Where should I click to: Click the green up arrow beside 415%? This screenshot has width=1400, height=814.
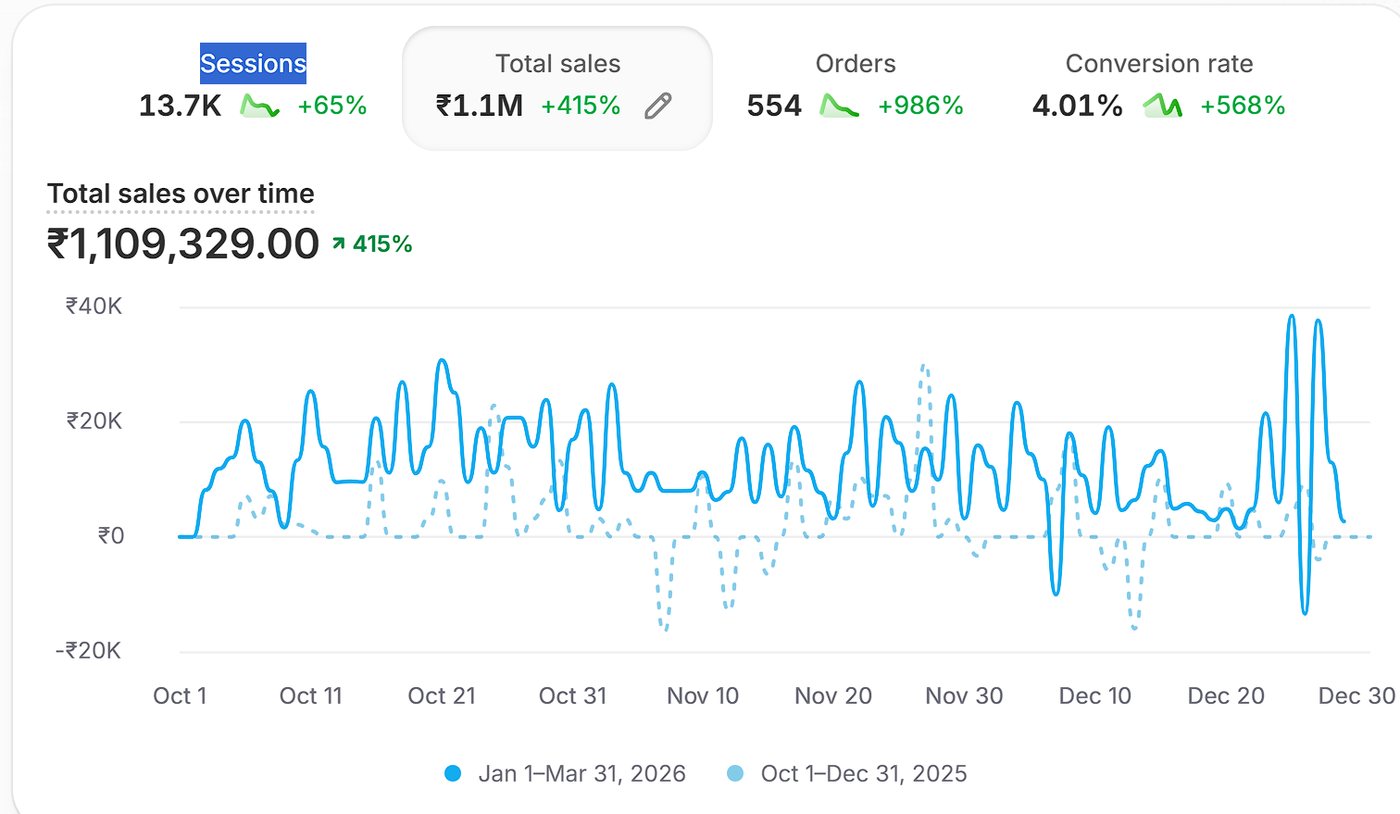click(338, 243)
